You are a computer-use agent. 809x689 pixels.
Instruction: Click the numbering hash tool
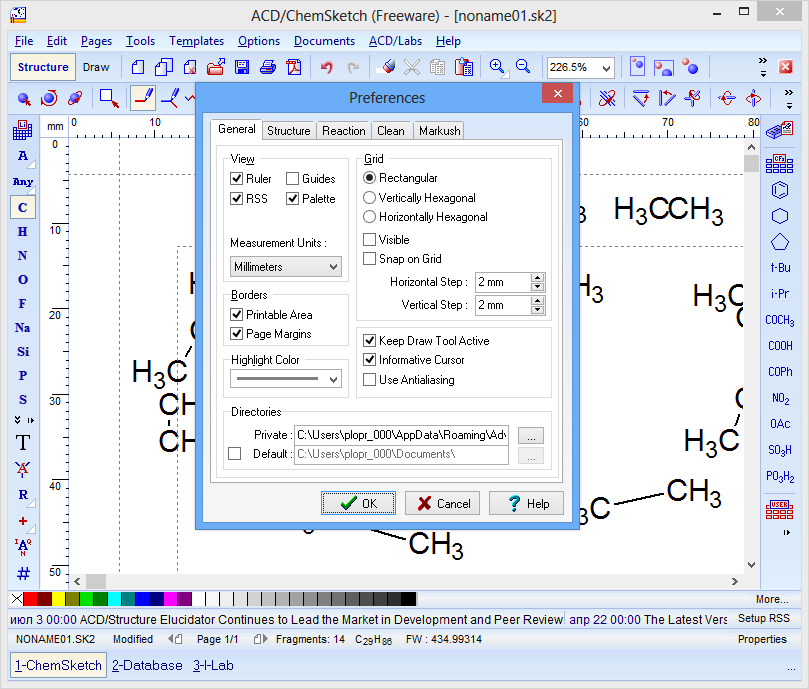(23, 573)
